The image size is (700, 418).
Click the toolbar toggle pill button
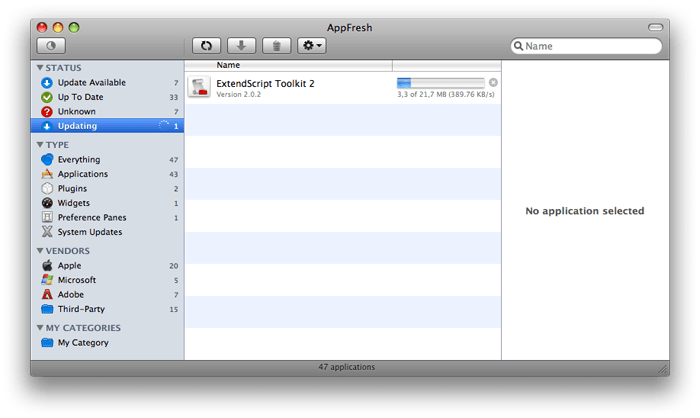point(655,27)
